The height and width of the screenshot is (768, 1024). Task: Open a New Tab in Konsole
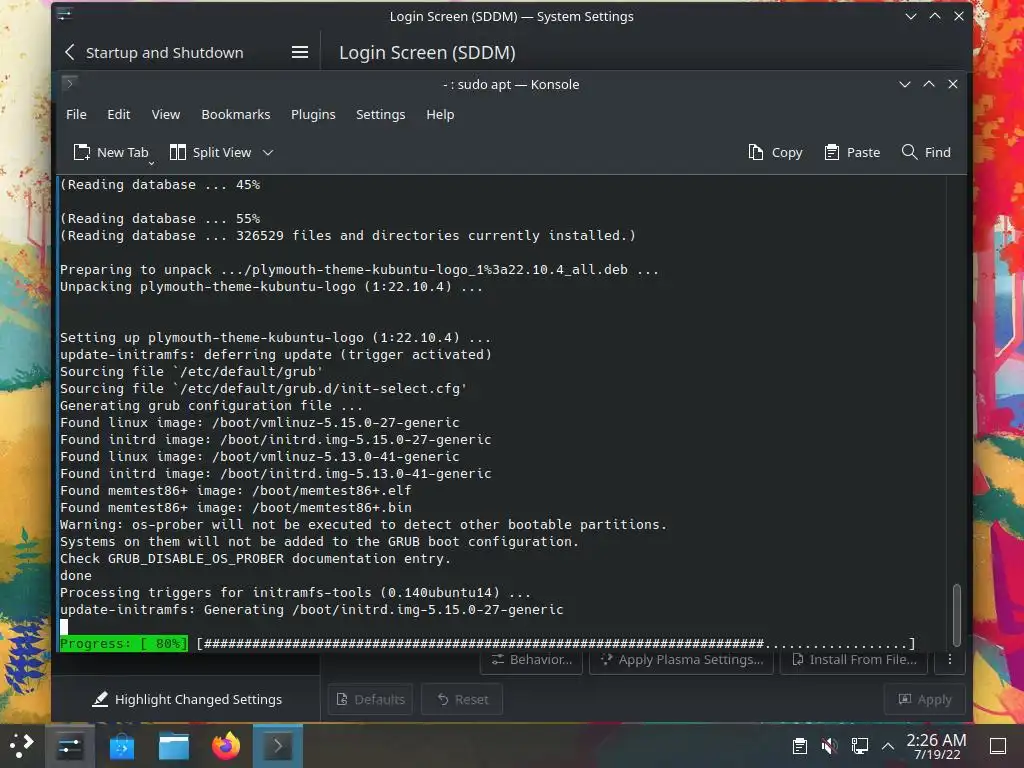click(111, 152)
